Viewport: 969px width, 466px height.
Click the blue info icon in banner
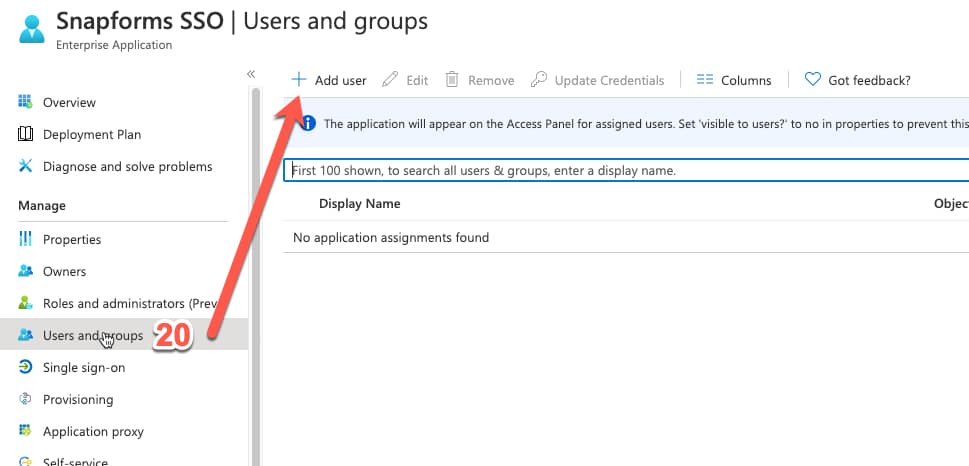point(307,124)
